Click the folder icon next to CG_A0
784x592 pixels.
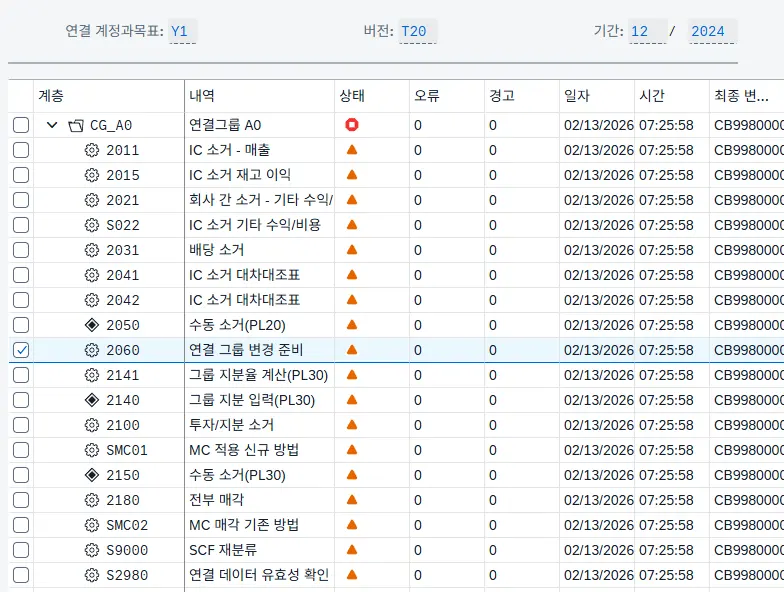point(76,125)
